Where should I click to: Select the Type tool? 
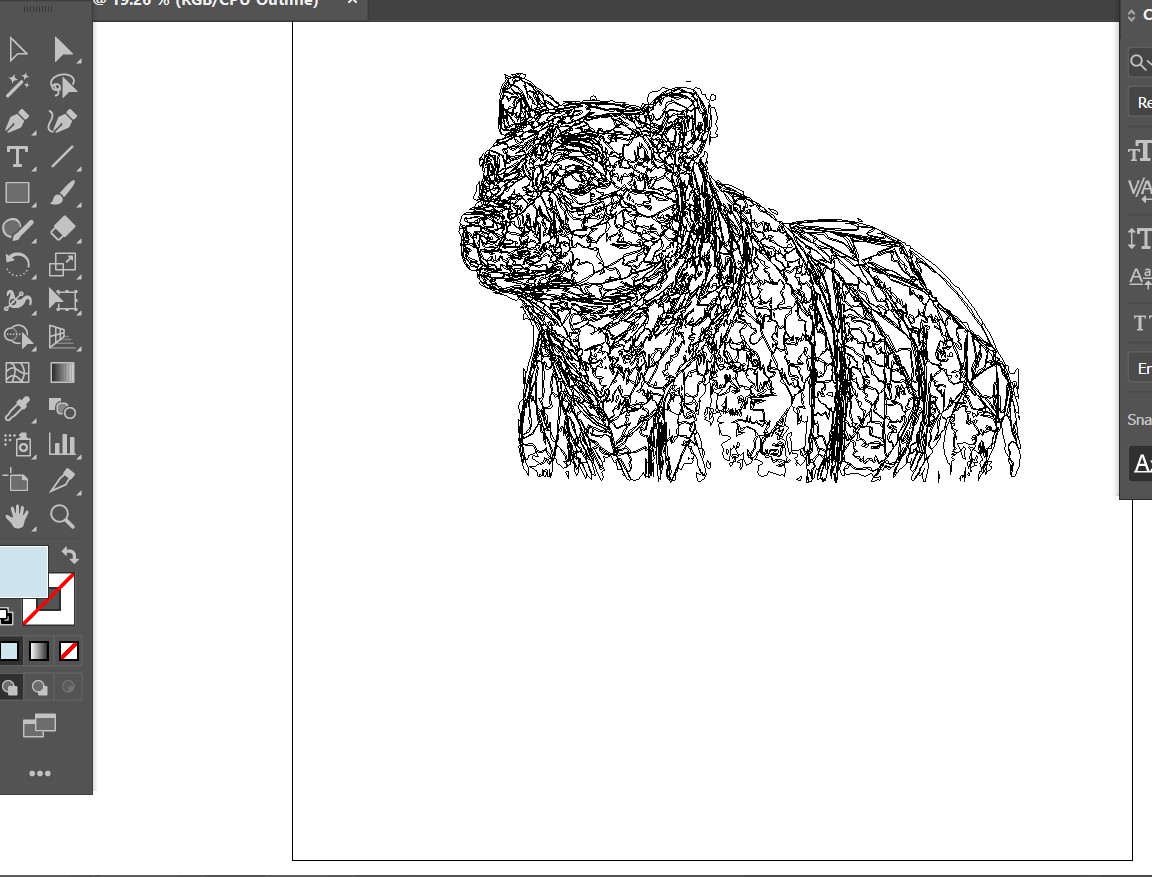(18, 156)
